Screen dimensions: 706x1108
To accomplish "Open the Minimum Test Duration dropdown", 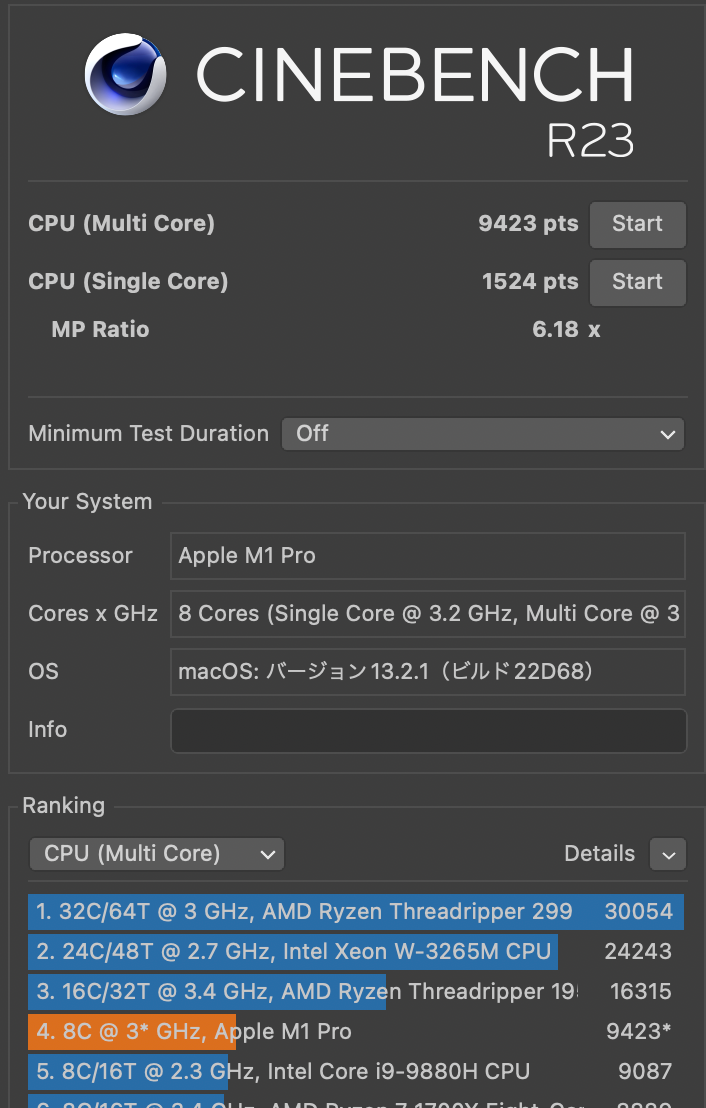I will point(667,434).
